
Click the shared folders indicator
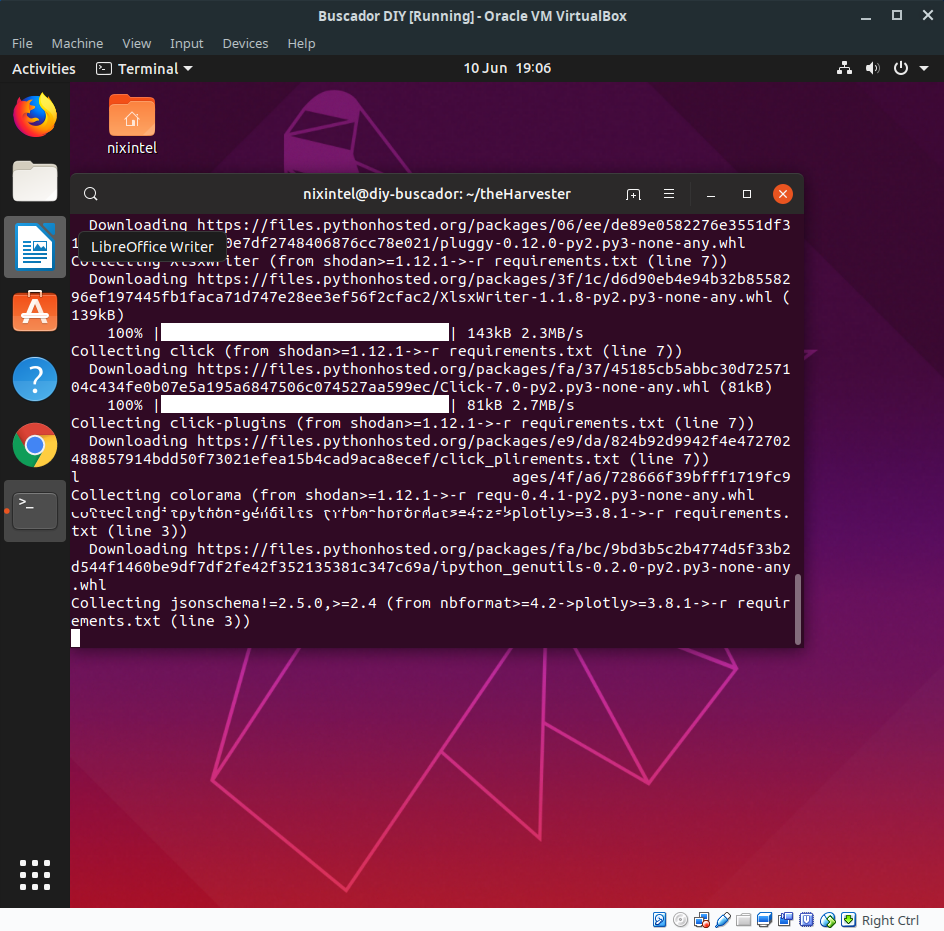tap(744, 920)
